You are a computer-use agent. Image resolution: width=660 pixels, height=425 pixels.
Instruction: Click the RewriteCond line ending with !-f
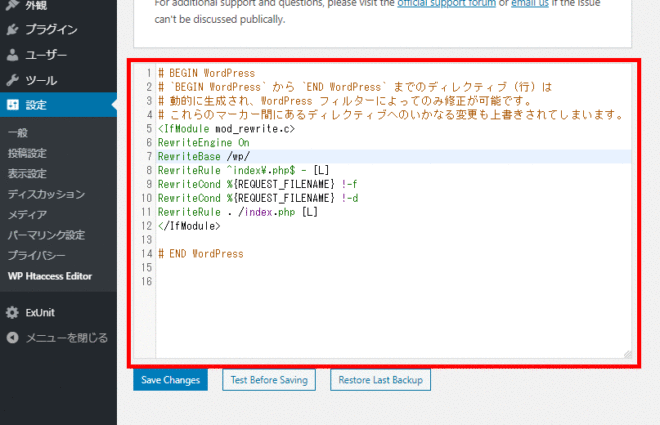pyautogui.click(x=258, y=184)
